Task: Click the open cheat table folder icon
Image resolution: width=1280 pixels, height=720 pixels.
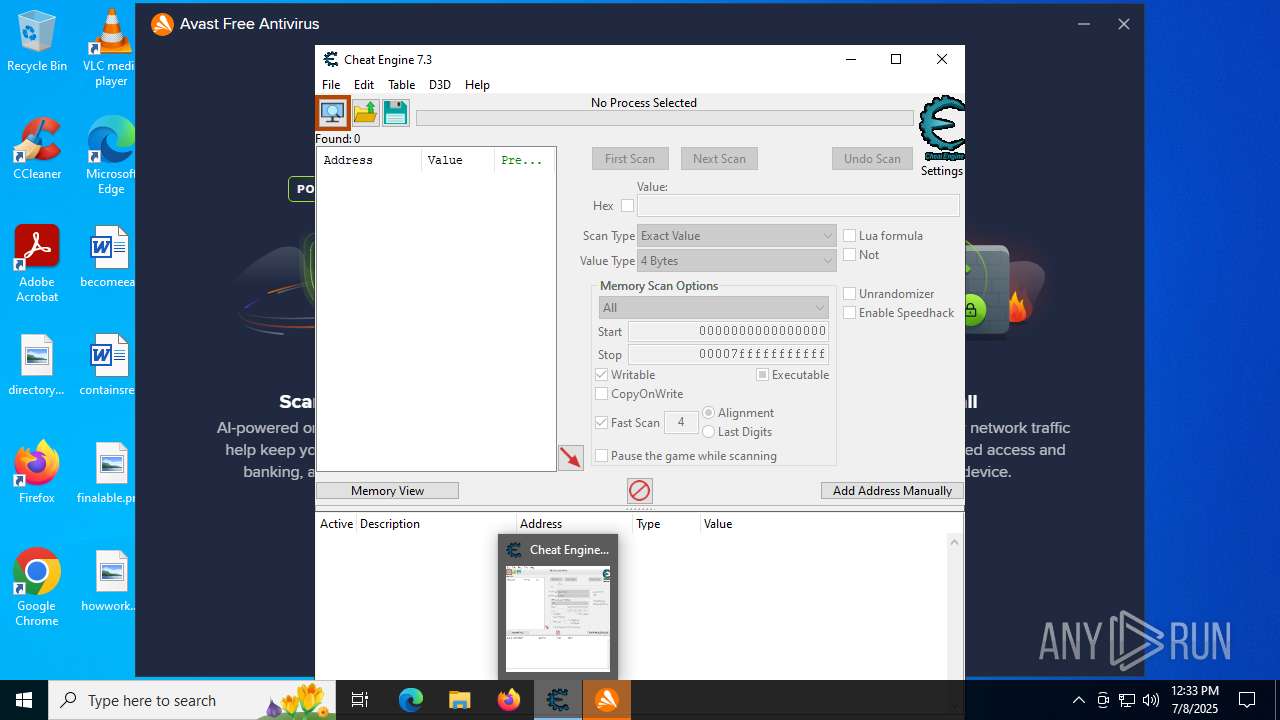Action: point(365,112)
